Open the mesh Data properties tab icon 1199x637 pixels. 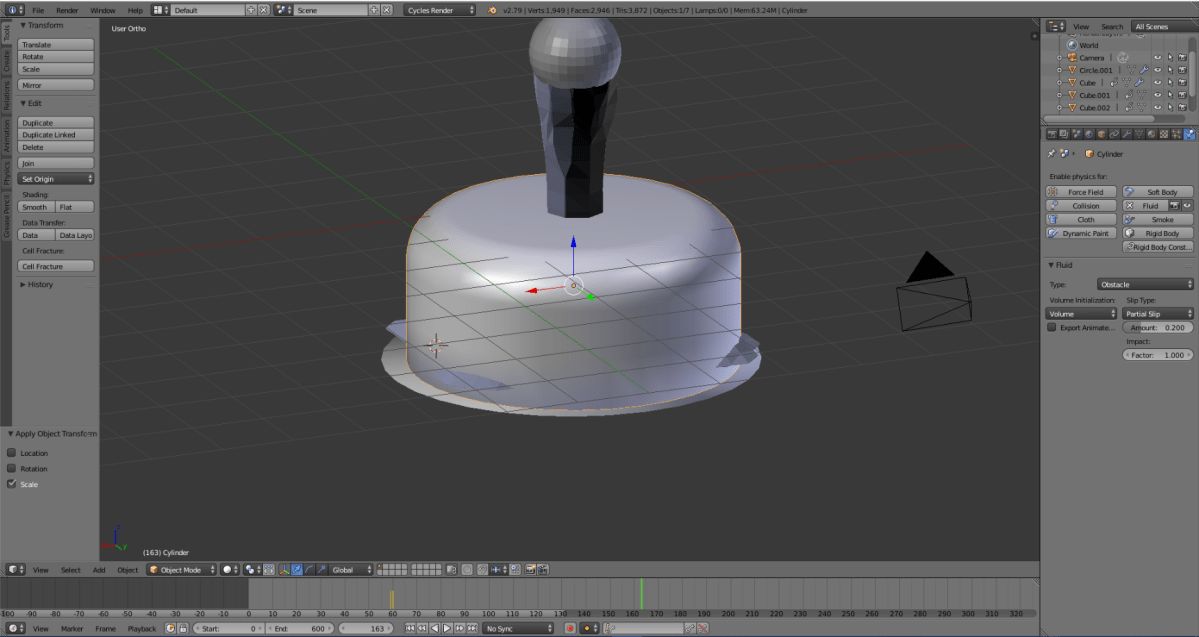(x=1139, y=134)
